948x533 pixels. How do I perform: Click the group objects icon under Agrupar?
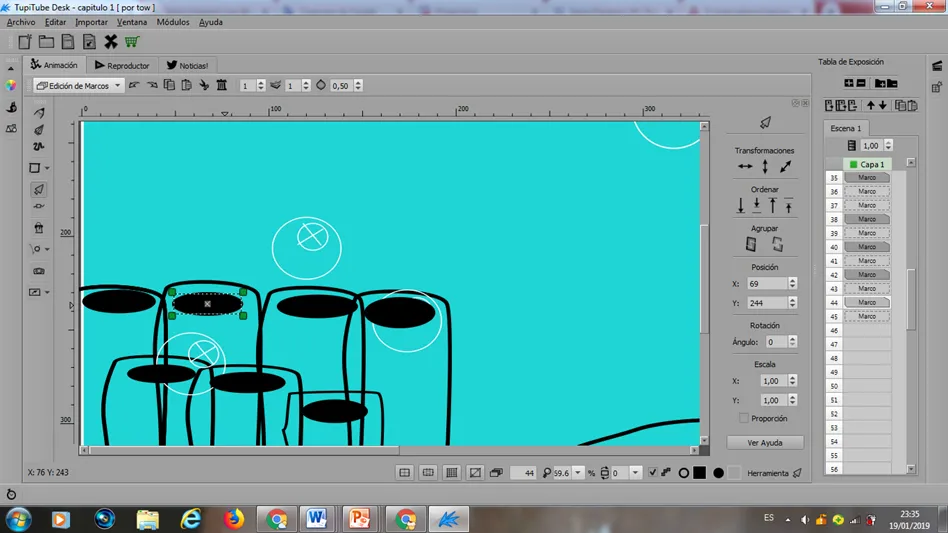click(x=751, y=244)
